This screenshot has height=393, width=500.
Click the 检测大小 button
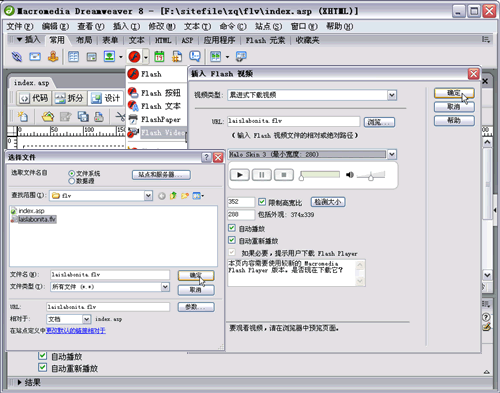328,202
